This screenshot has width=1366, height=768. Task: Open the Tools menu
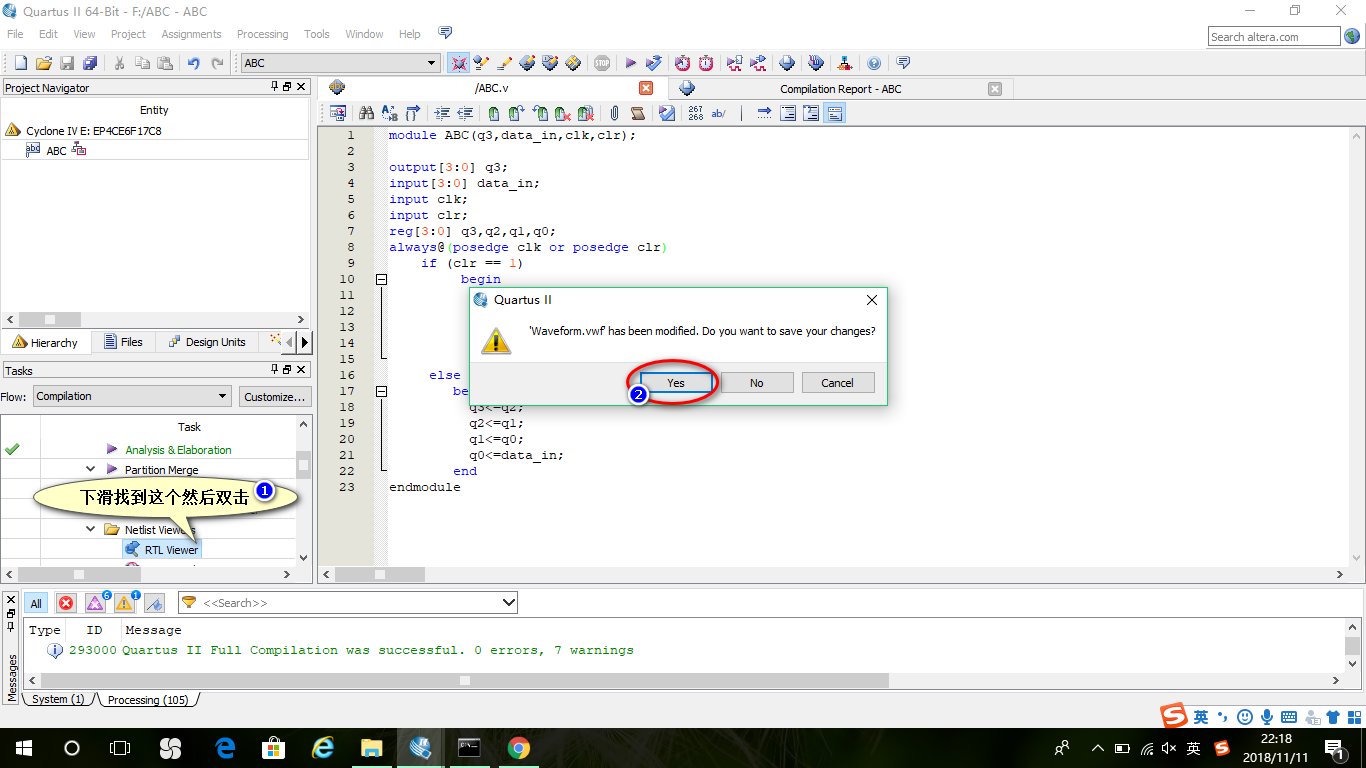click(x=316, y=34)
